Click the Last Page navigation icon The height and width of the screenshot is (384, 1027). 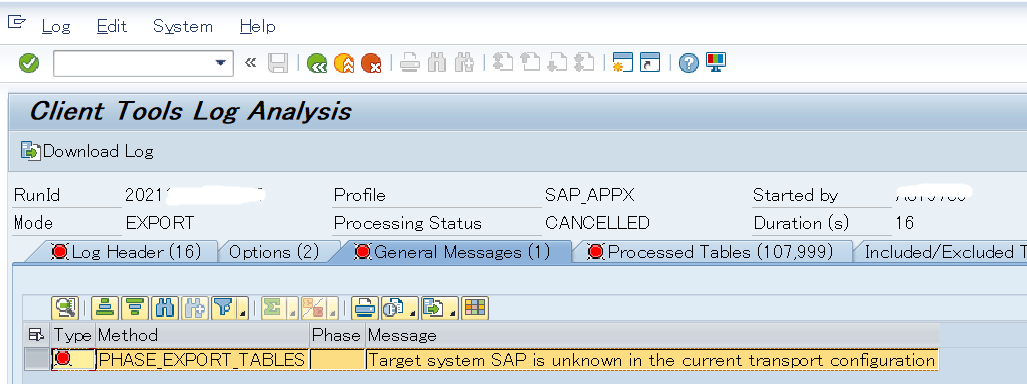point(584,63)
